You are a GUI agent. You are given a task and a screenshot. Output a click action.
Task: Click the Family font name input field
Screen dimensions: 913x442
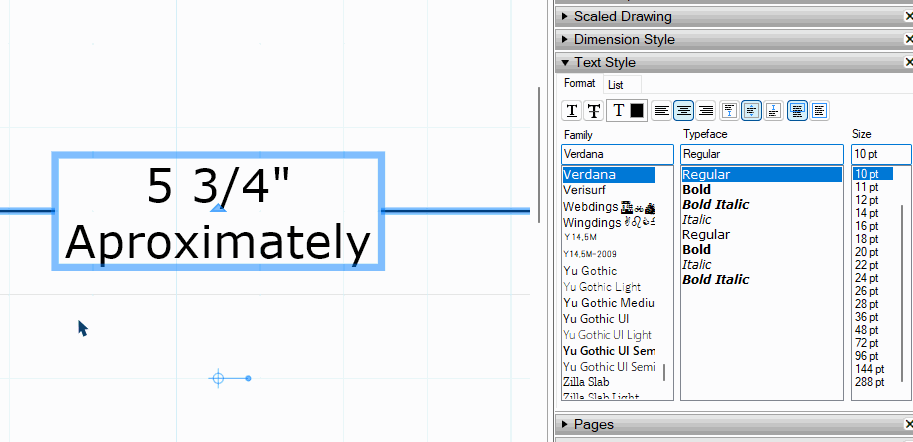tap(618, 154)
